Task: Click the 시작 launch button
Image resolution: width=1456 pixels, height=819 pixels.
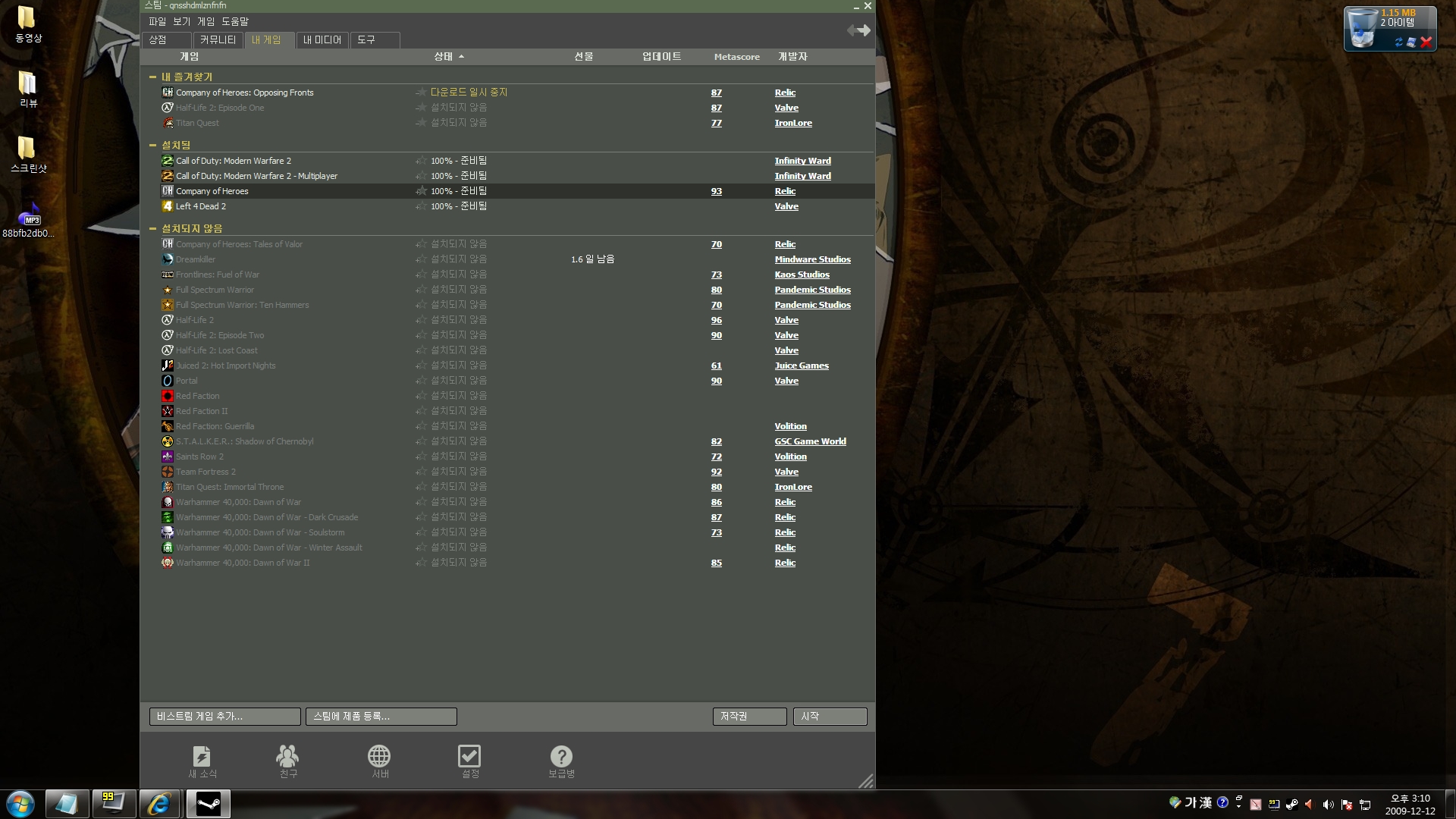Action: (x=830, y=717)
